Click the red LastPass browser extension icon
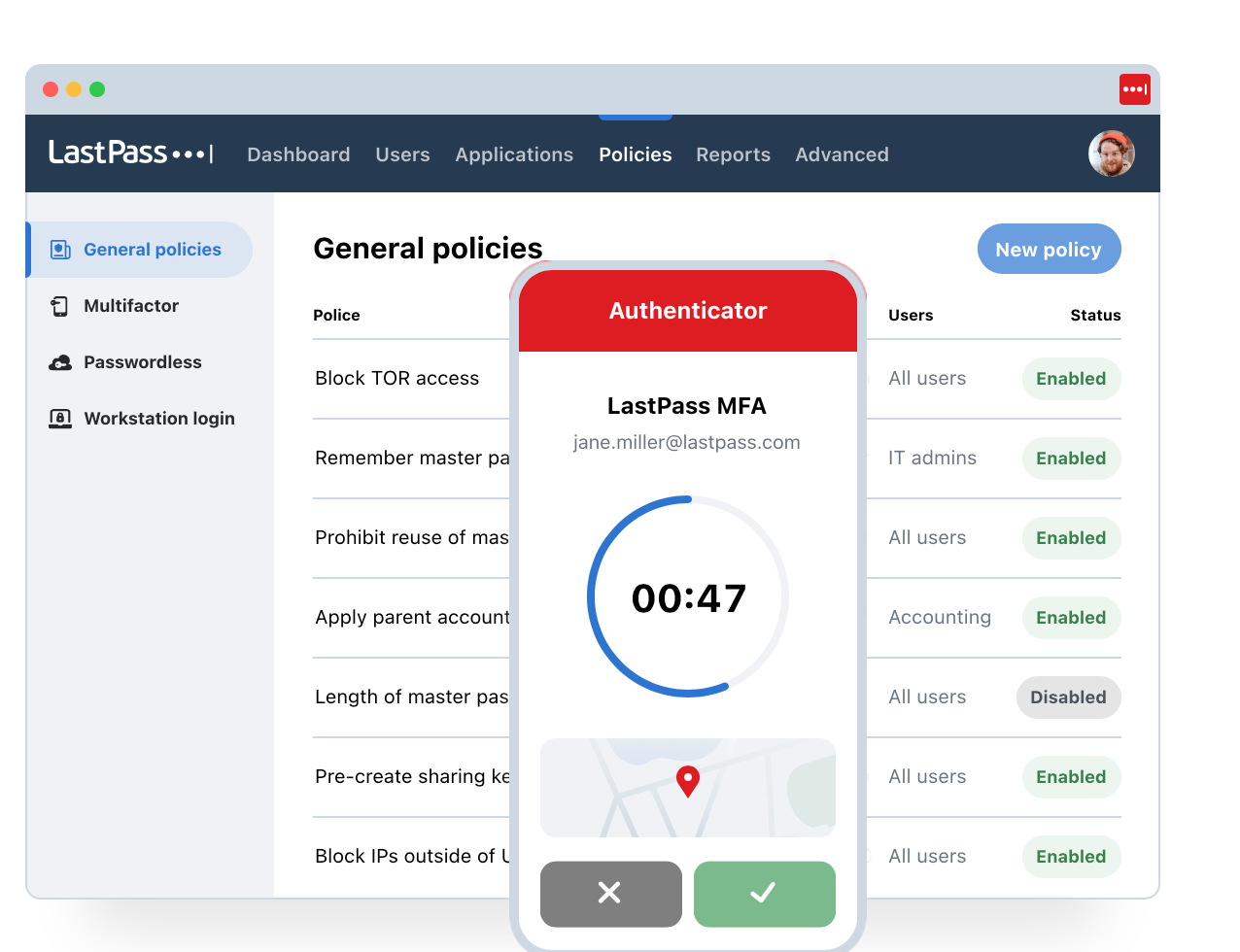Screen dimensions: 1240x952 point(1134,87)
